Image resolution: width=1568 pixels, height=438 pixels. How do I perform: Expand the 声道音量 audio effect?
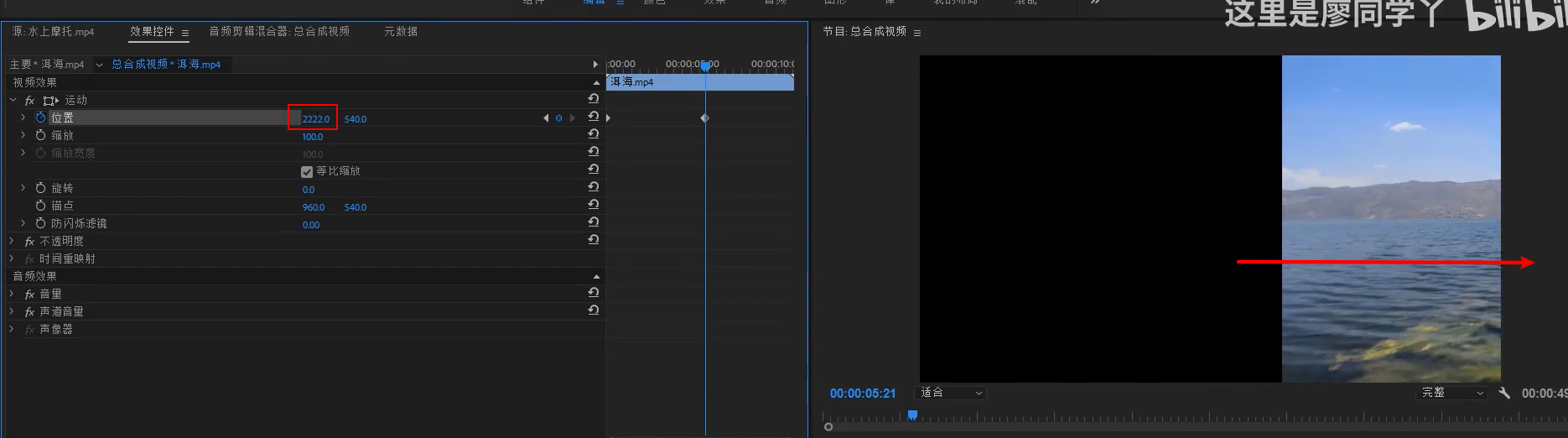[12, 311]
